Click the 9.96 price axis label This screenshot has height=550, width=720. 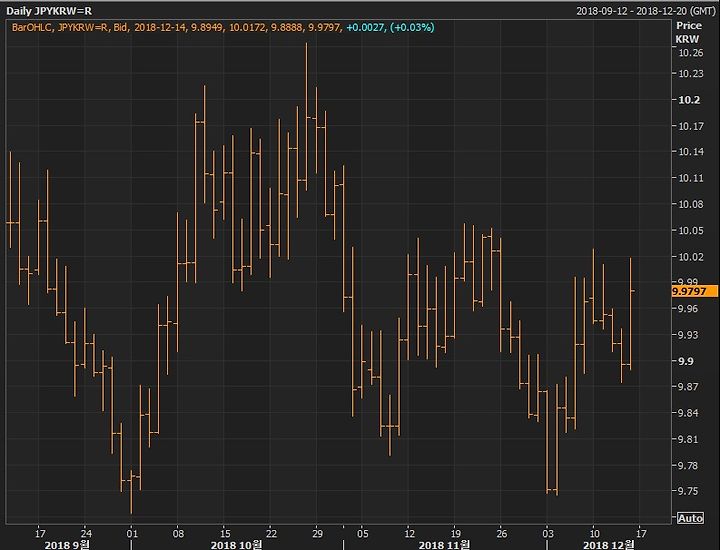tap(688, 308)
